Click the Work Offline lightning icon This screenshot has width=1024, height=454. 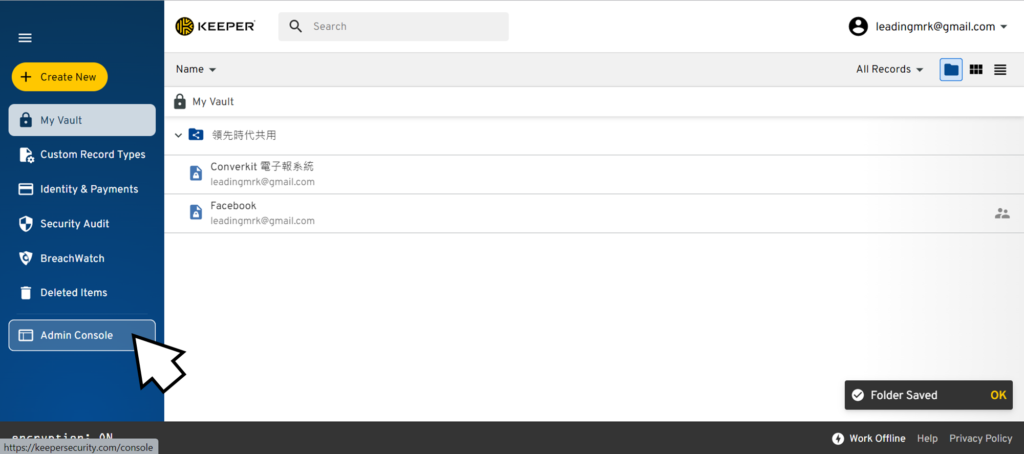[838, 438]
